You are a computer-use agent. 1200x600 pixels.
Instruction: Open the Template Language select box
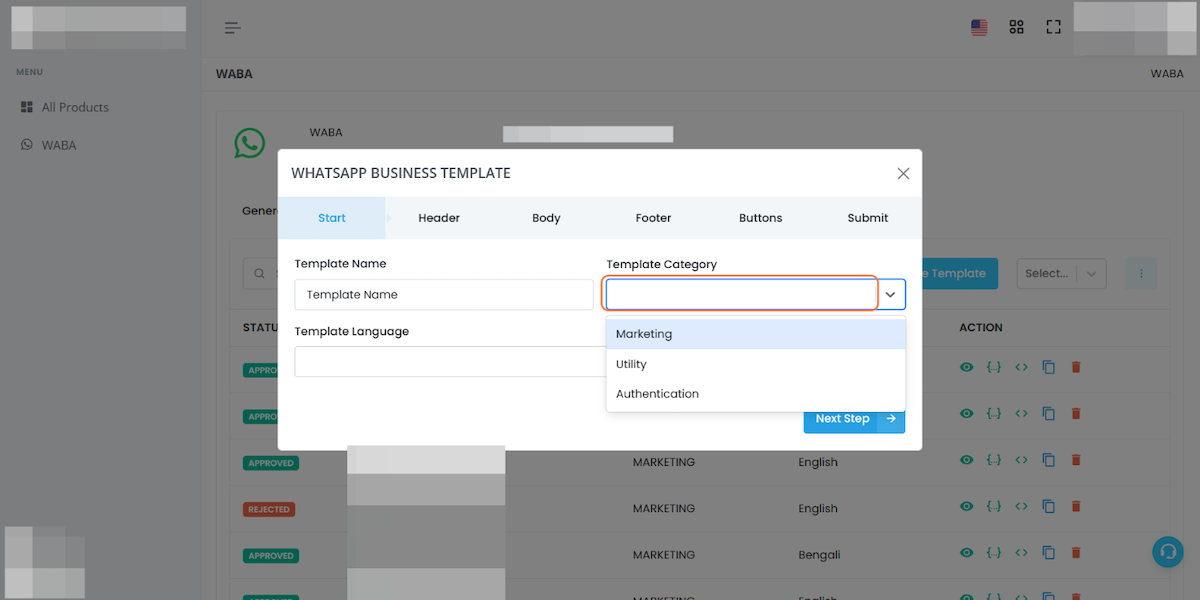point(450,361)
